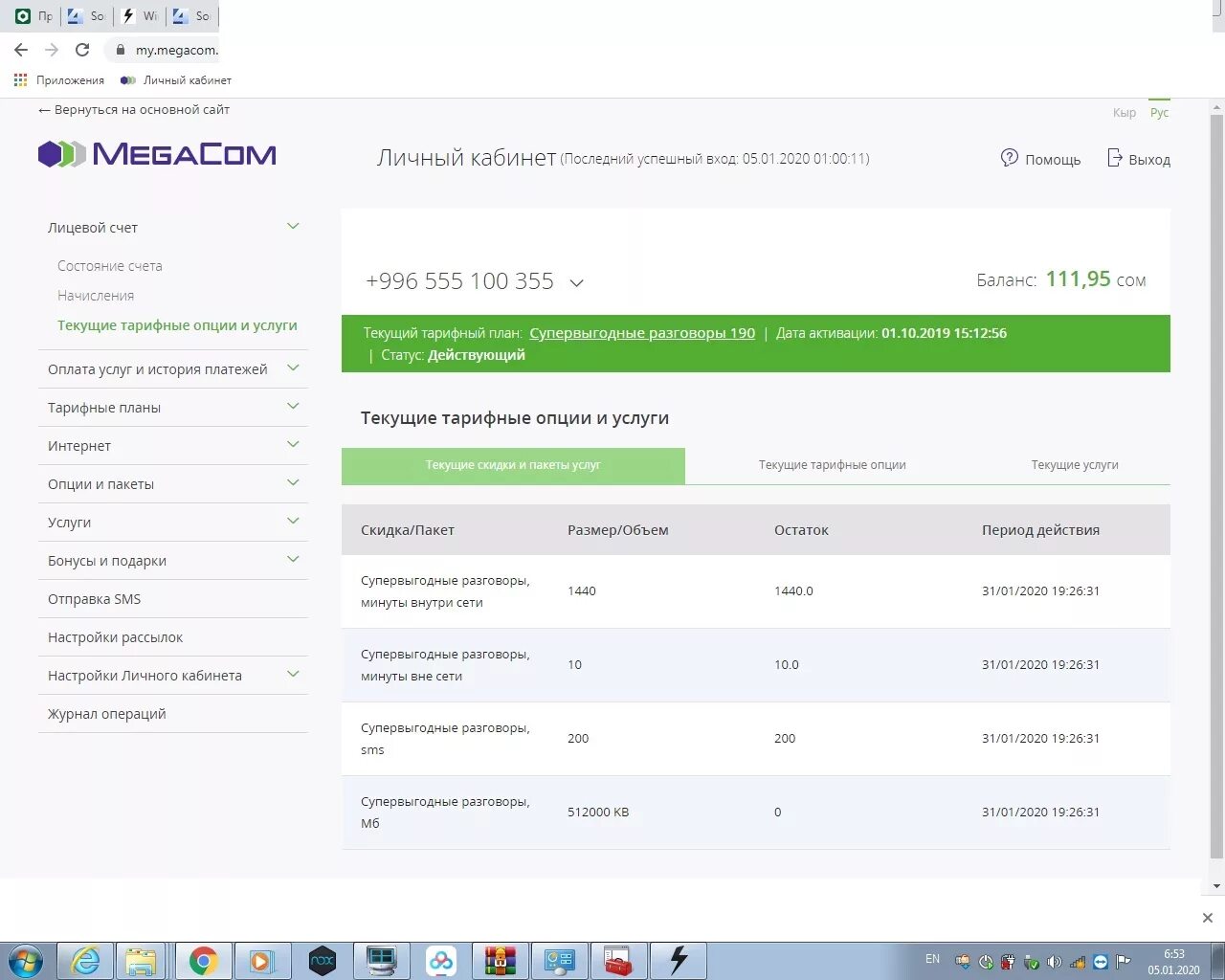Click the volume speaker tray icon
Viewport: 1225px width, 980px height.
1054,962
